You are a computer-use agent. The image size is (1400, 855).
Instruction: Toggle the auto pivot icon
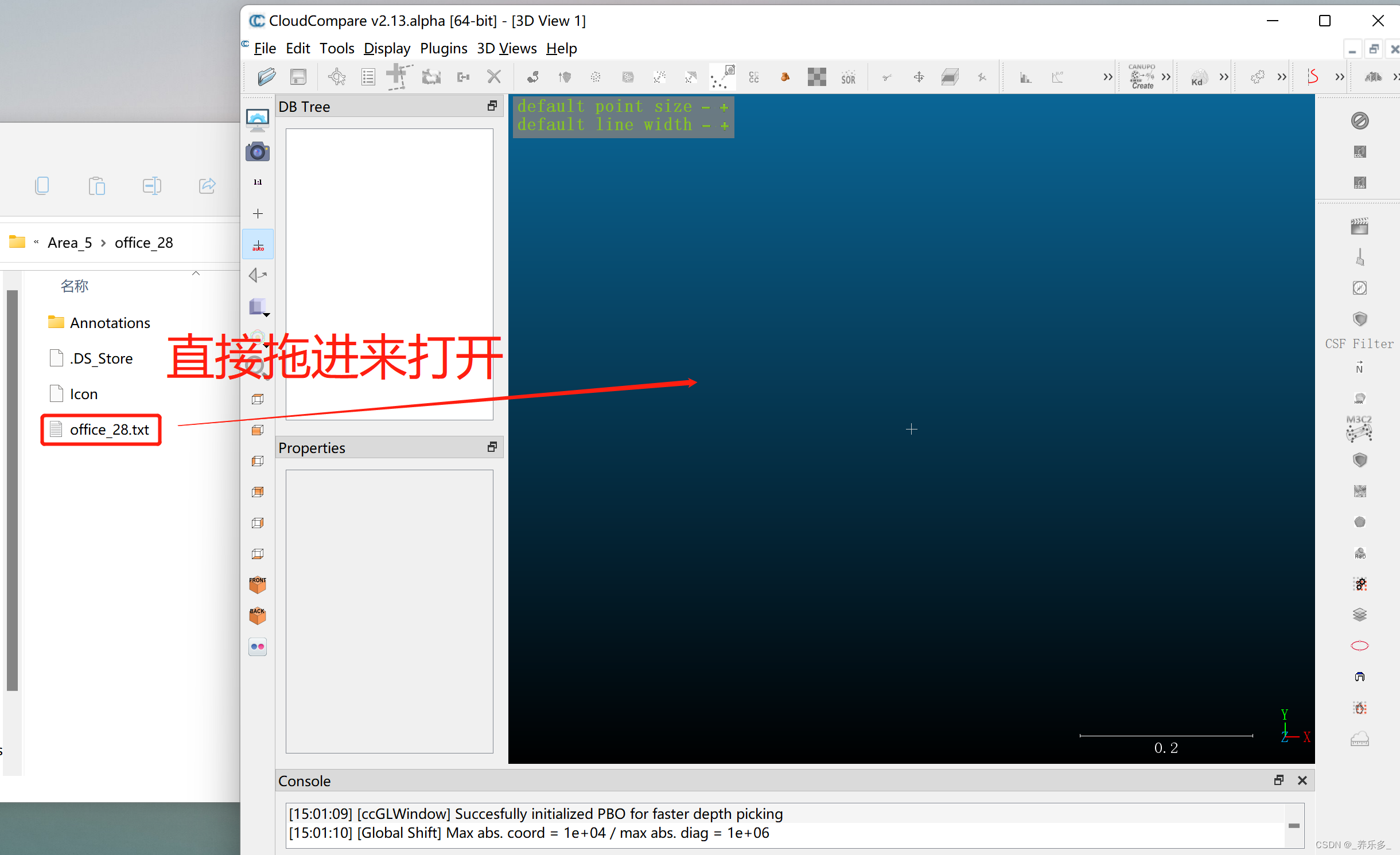click(x=258, y=245)
